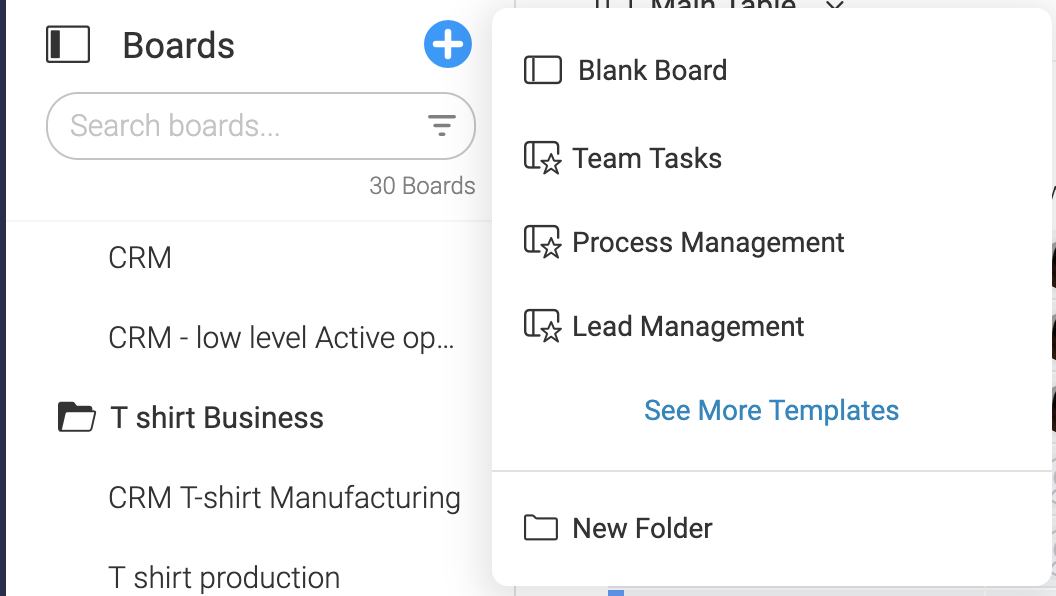Click the Team Tasks template star icon

543,158
